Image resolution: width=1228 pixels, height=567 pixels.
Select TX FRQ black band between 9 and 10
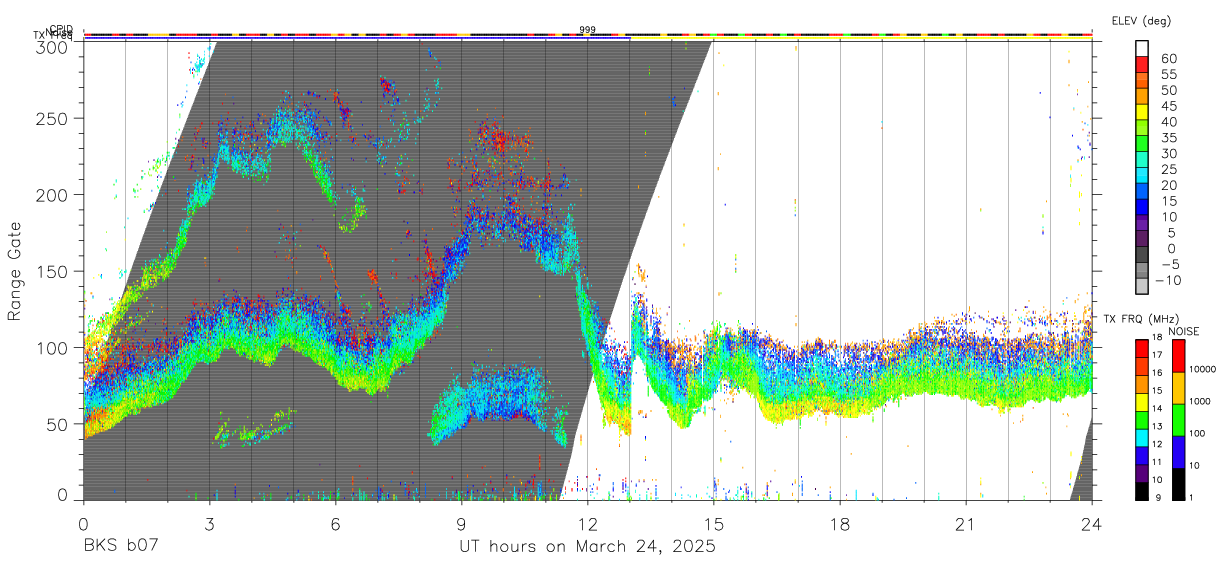click(x=1143, y=490)
